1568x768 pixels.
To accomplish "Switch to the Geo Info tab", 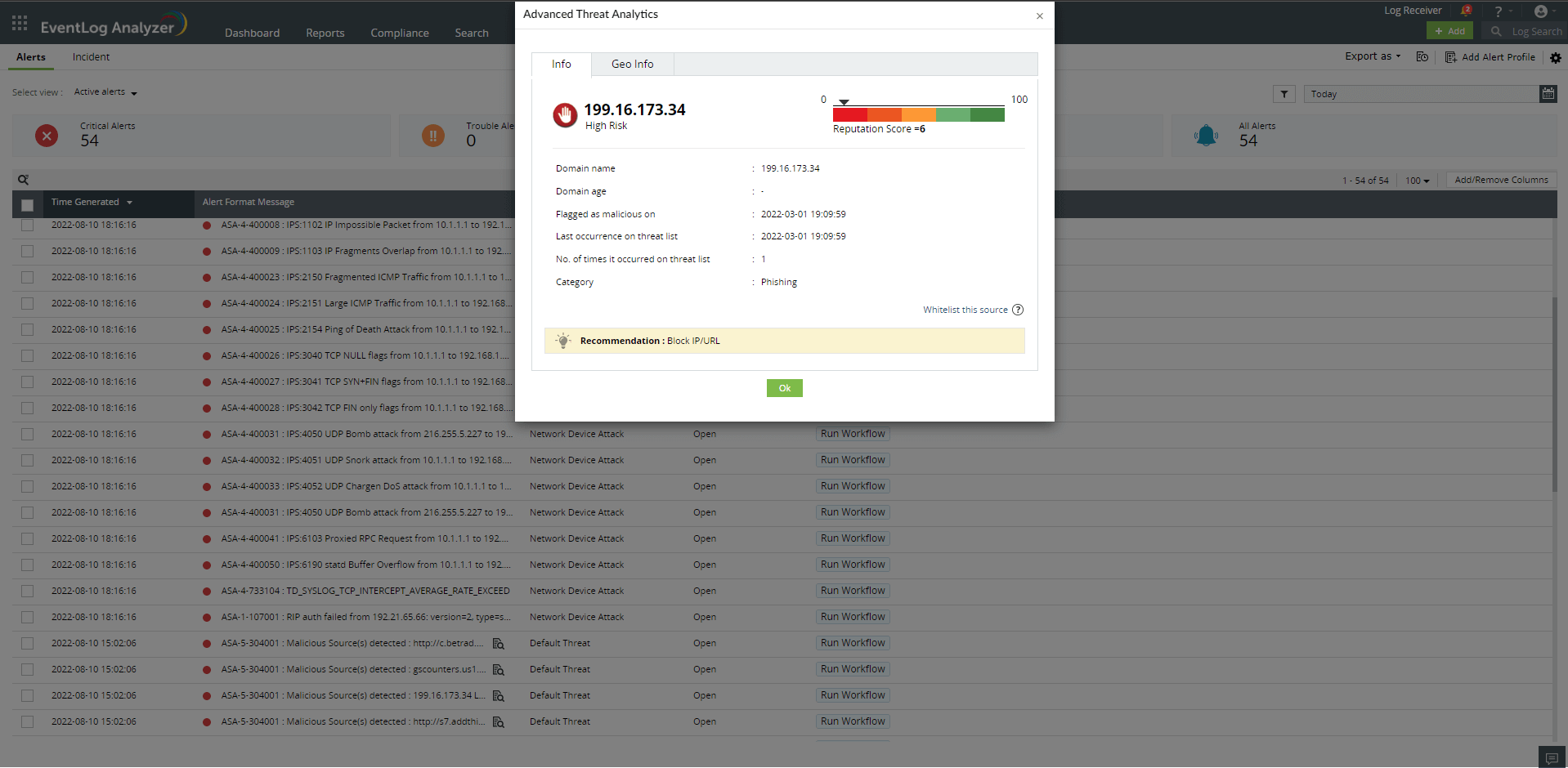I will coord(631,64).
